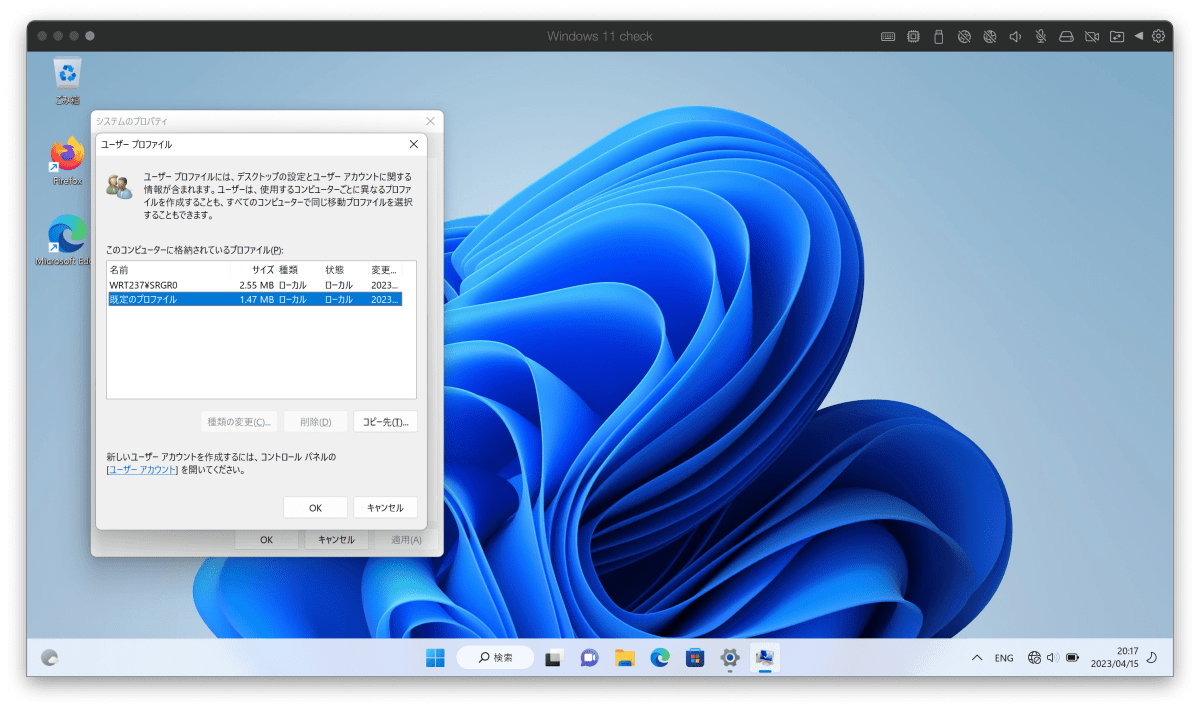The height and width of the screenshot is (710, 1200).
Task: Select the 既定のプロファイル row
Action: coord(254,299)
